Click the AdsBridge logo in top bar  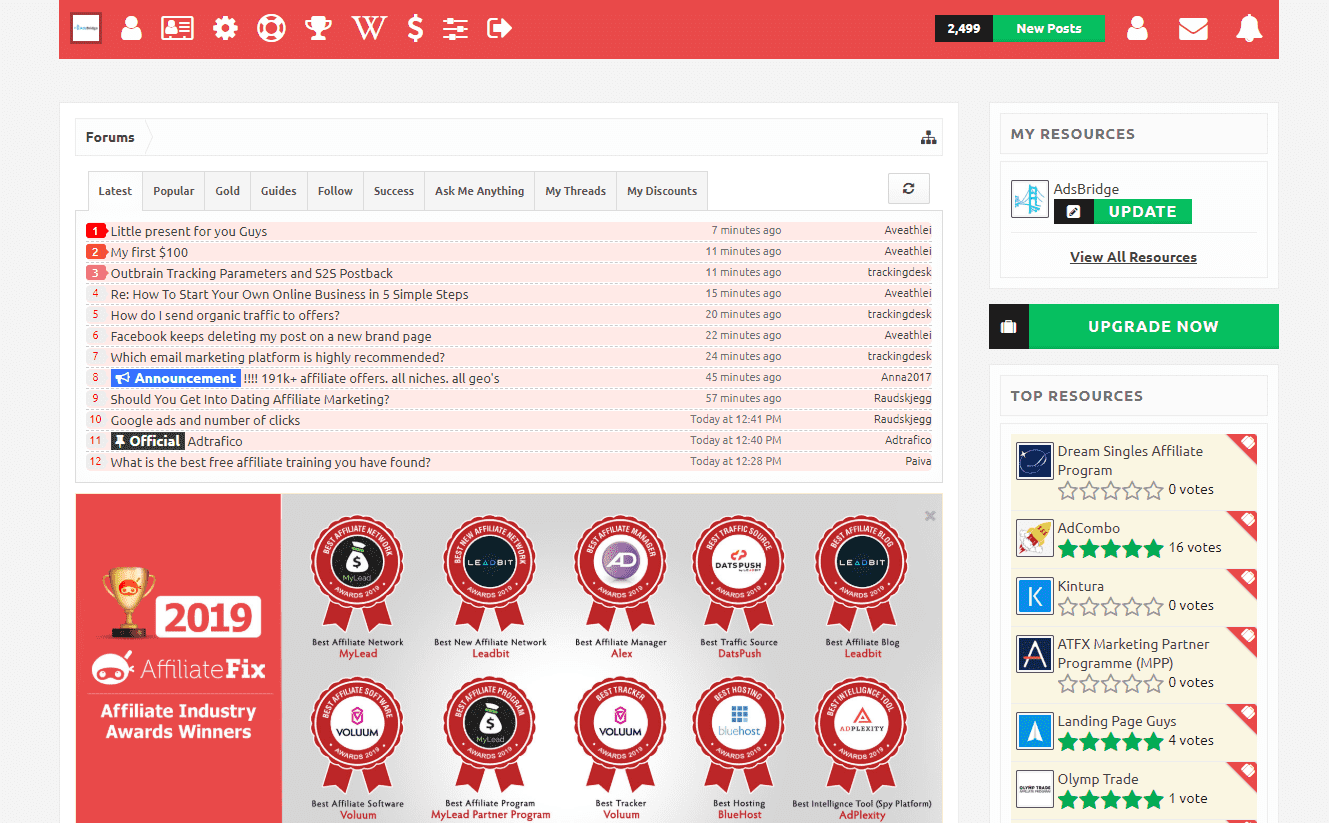[86, 28]
